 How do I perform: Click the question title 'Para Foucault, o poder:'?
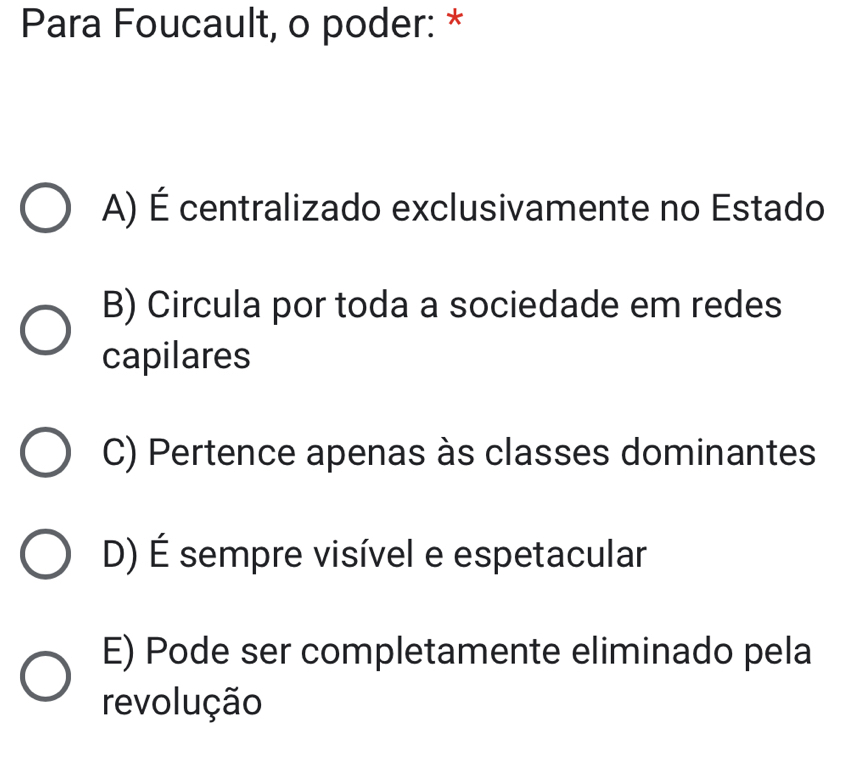pos(228,24)
